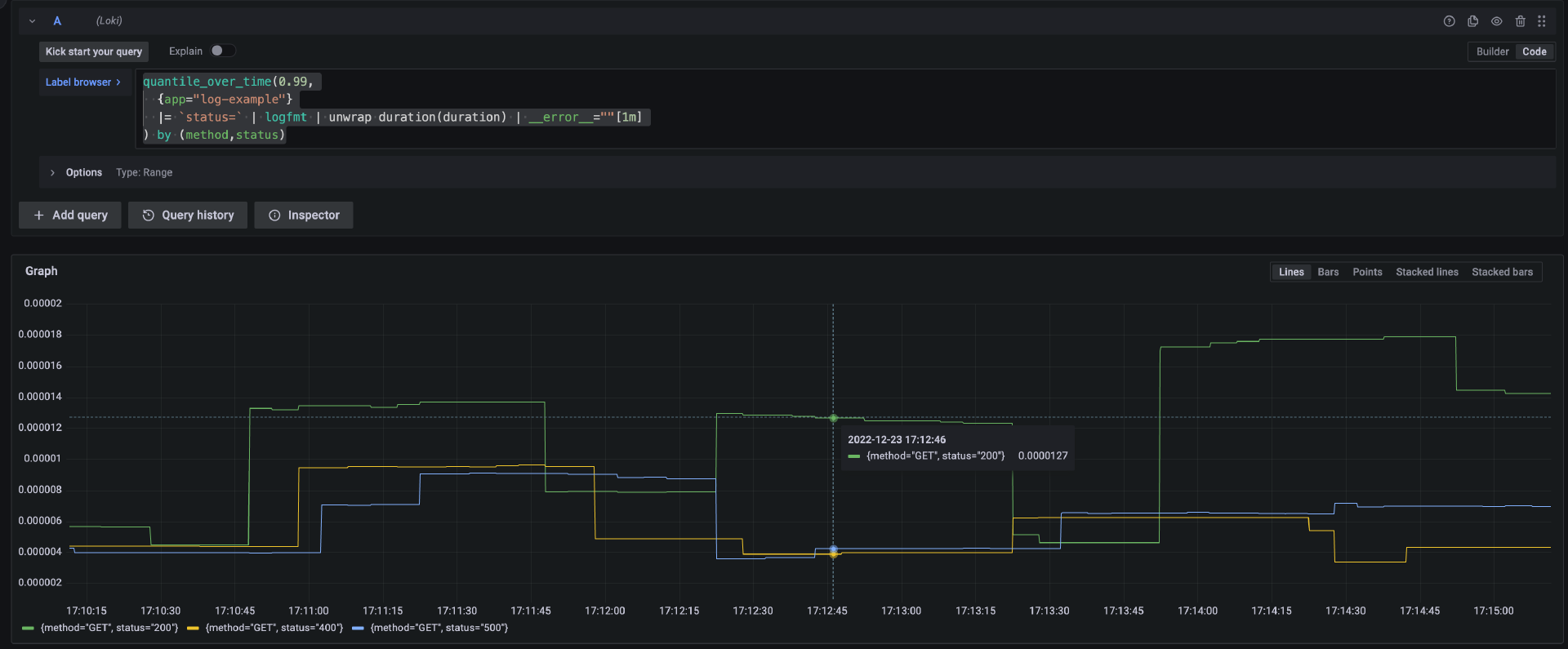Open query help icon
The width and height of the screenshot is (1568, 649).
(1449, 21)
